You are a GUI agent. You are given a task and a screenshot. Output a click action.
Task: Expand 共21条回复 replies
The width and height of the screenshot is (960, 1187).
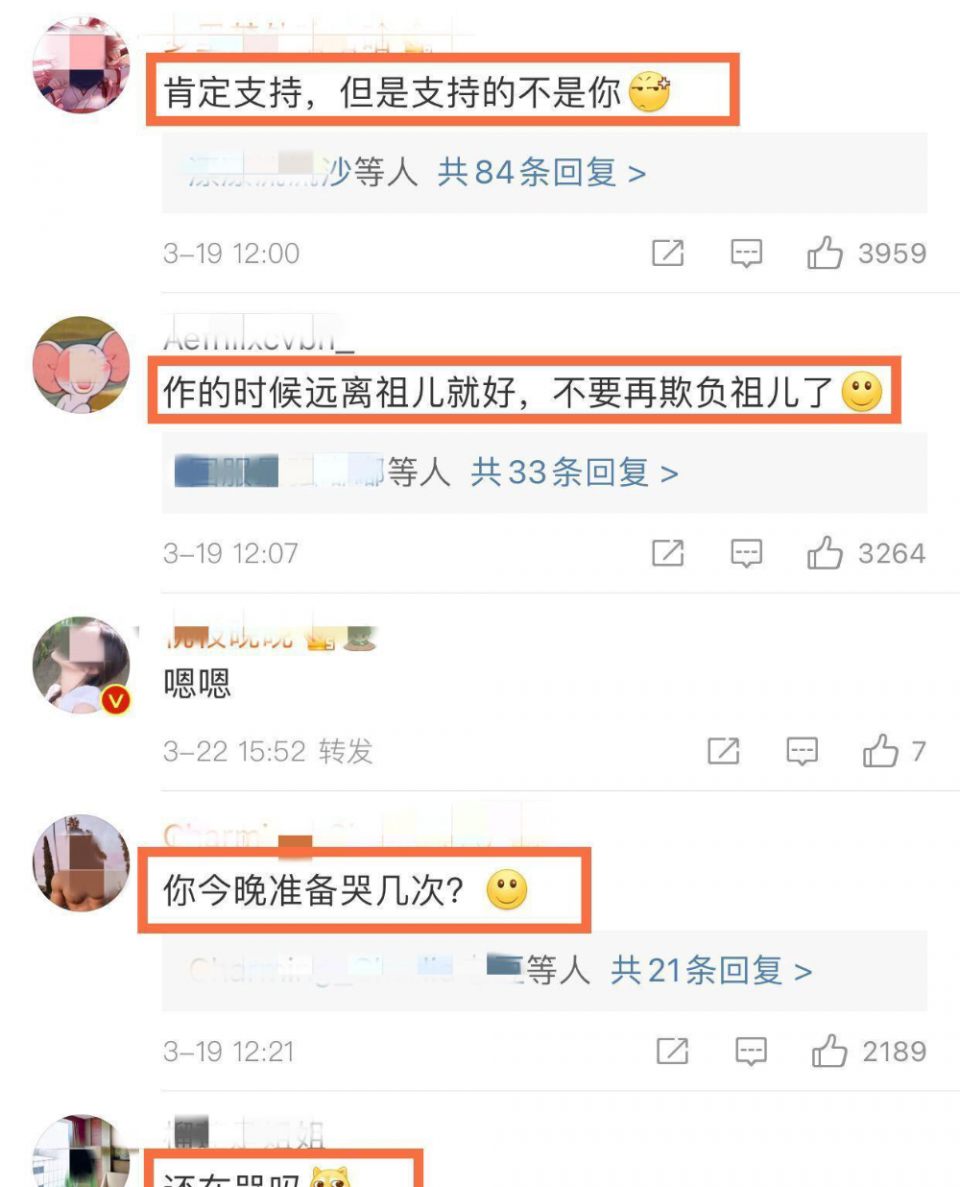(x=712, y=970)
